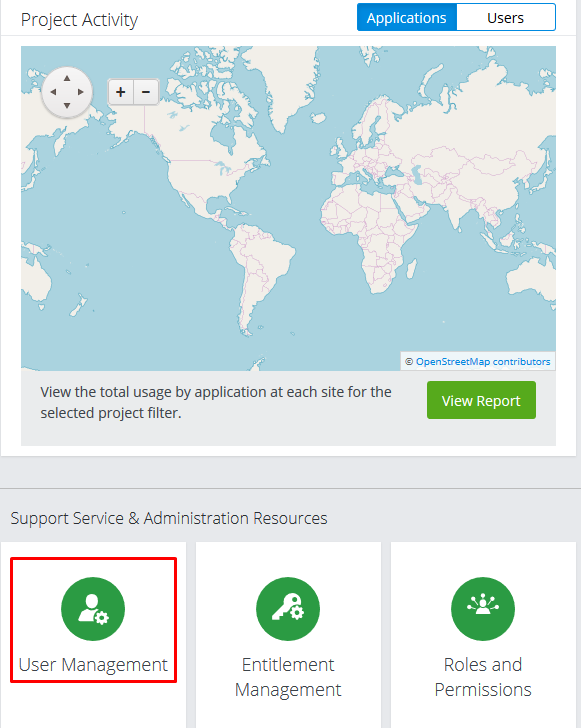Click the View Report button
This screenshot has height=728, width=581.
[x=481, y=400]
